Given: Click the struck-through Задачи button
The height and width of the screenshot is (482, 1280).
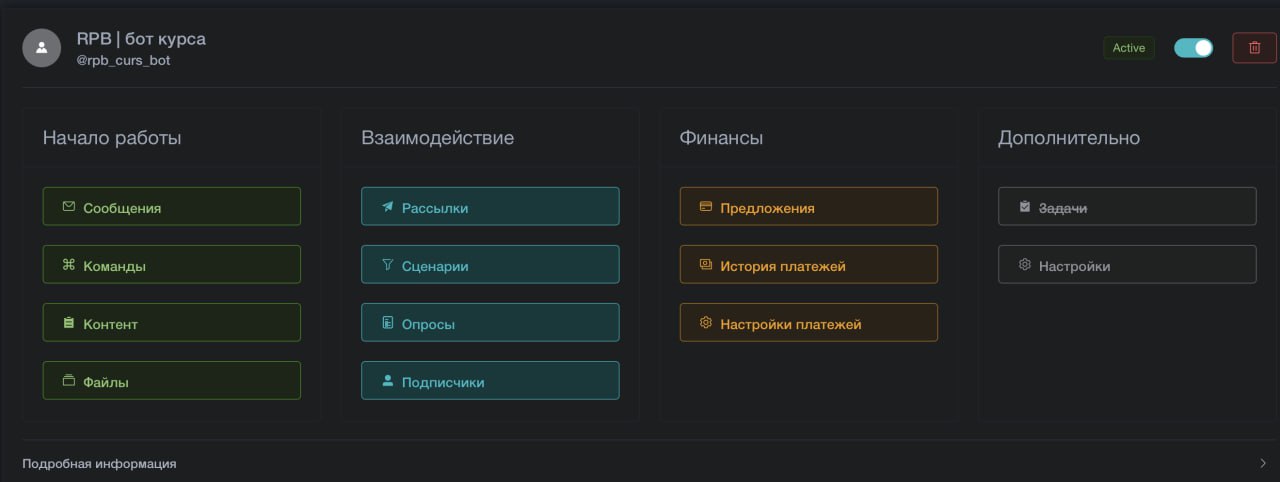Looking at the screenshot, I should point(1127,206).
